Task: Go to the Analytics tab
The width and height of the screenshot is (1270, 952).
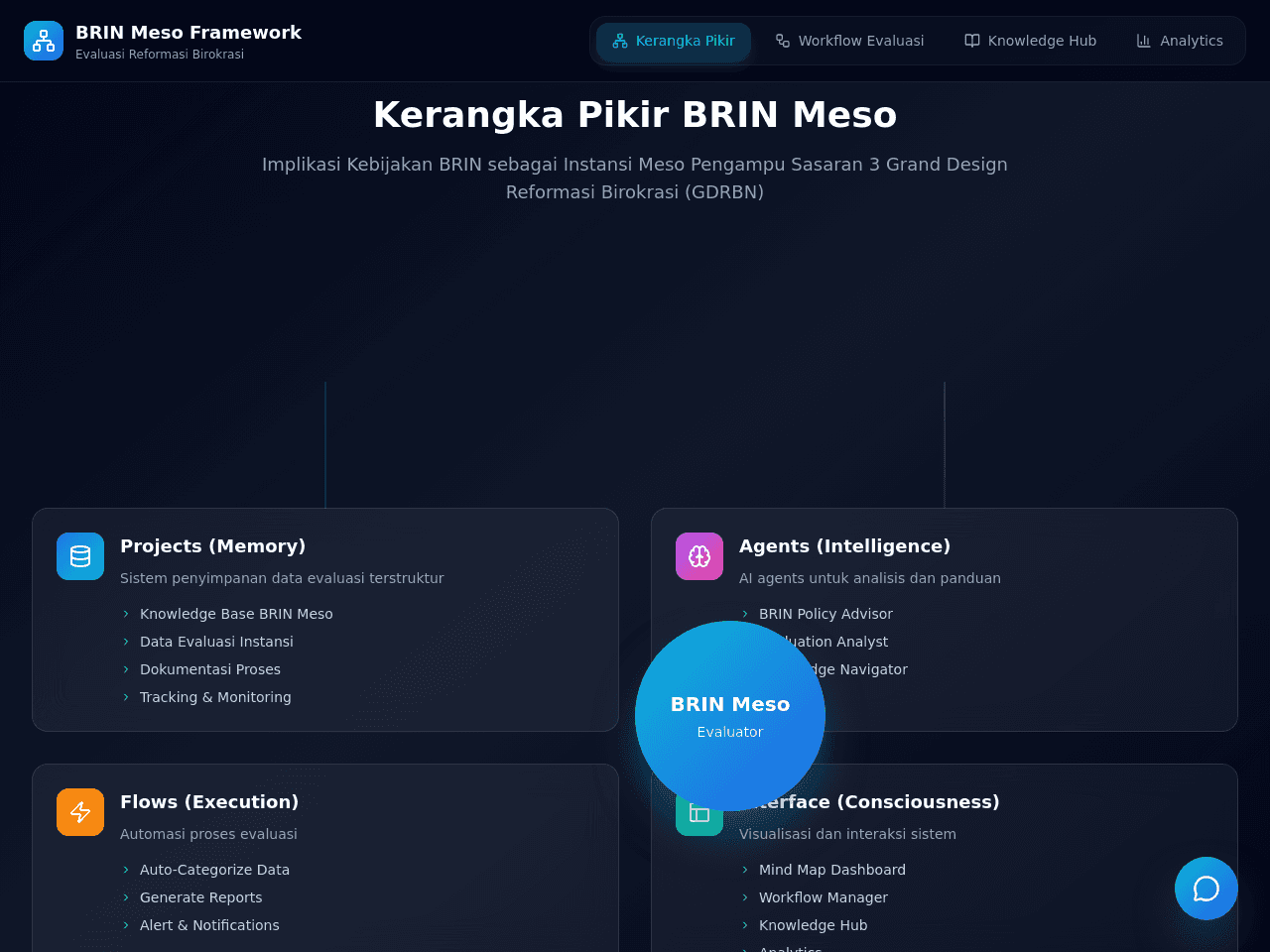Action: (x=1180, y=41)
